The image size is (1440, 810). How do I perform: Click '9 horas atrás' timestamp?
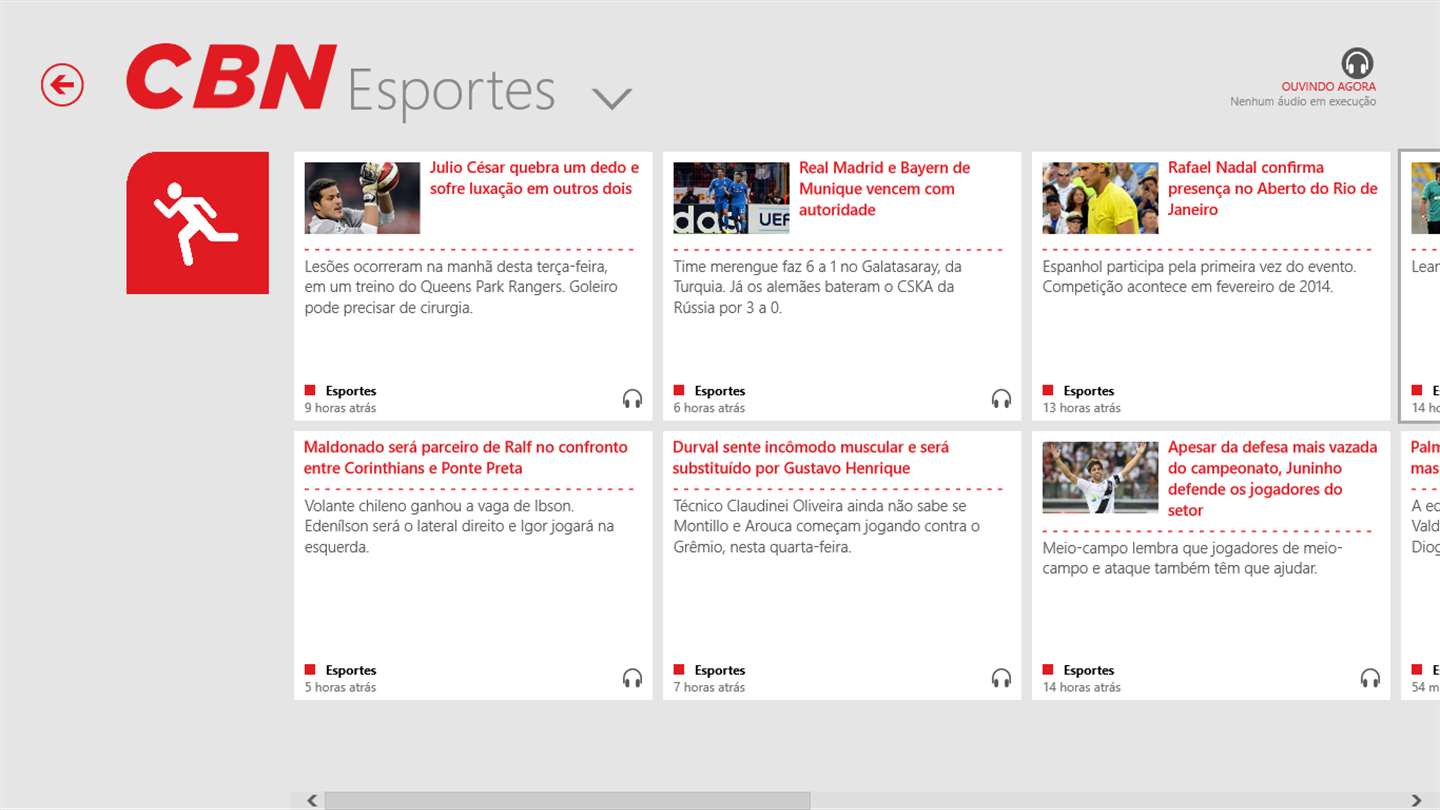(x=341, y=408)
